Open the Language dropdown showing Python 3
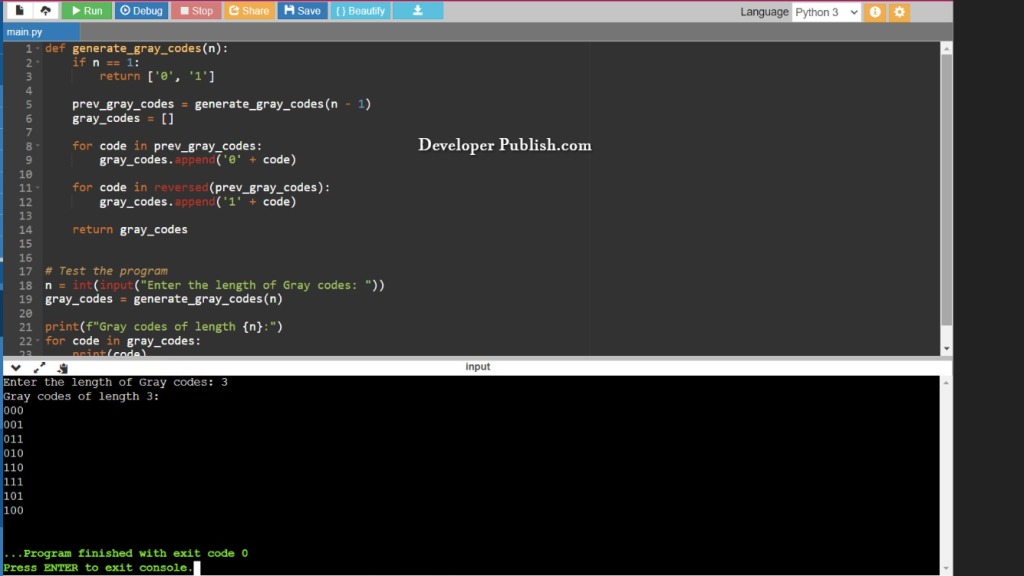Screen dimensions: 1024x576 coord(824,11)
